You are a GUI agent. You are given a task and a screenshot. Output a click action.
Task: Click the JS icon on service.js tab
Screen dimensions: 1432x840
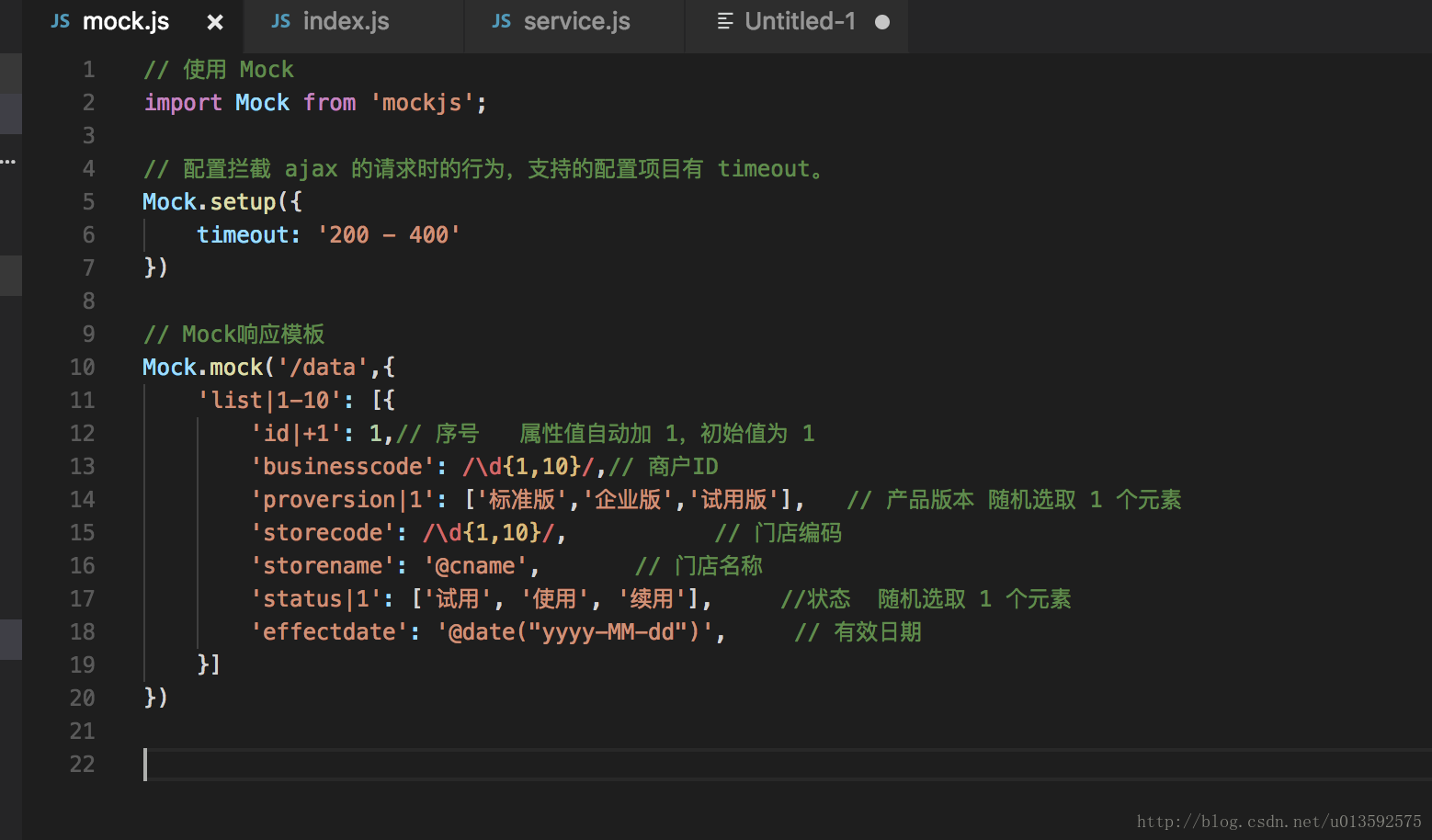coord(502,21)
